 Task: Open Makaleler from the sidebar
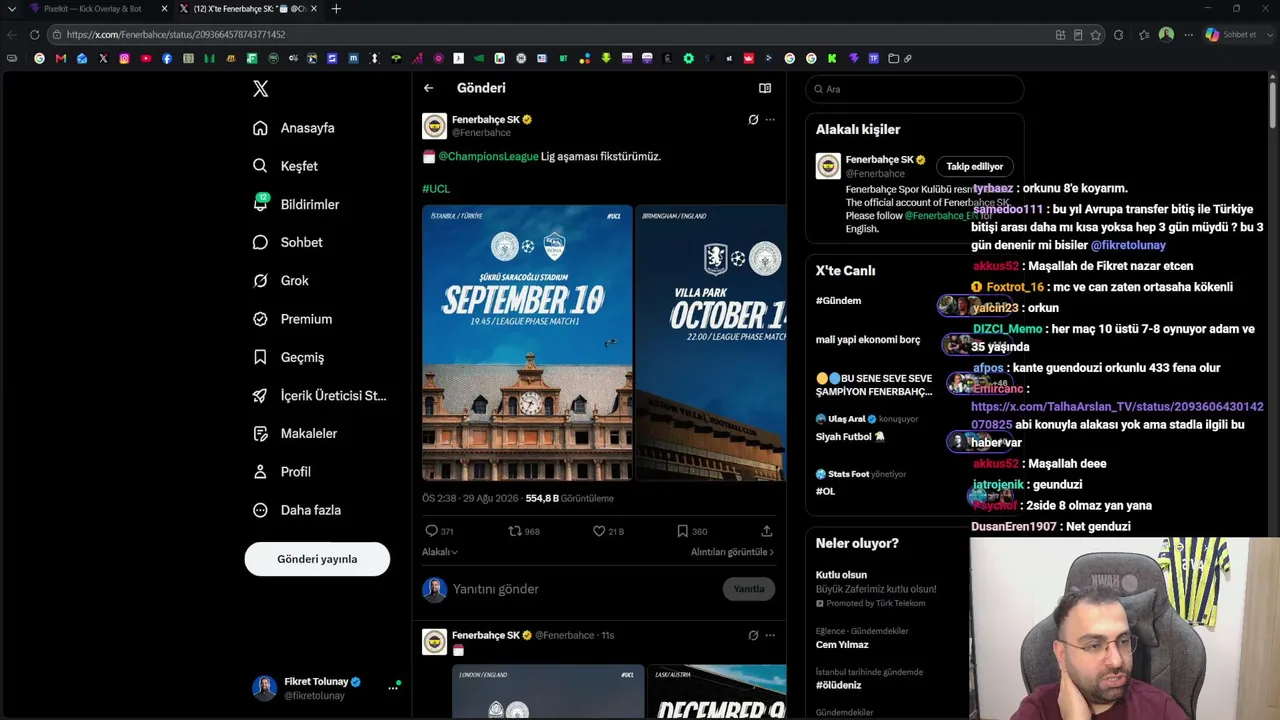click(x=295, y=434)
